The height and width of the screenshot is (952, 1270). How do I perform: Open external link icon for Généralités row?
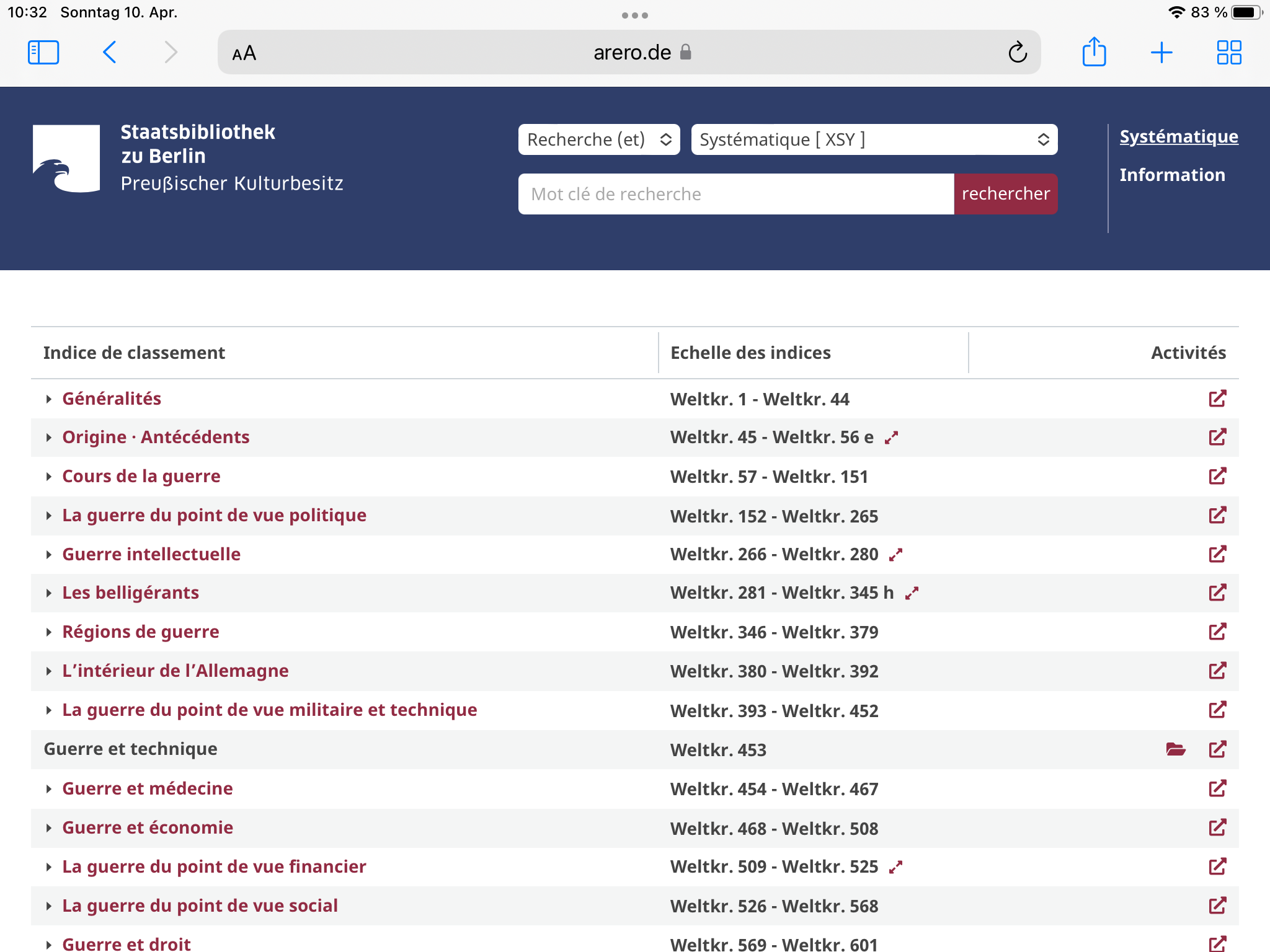(1217, 399)
